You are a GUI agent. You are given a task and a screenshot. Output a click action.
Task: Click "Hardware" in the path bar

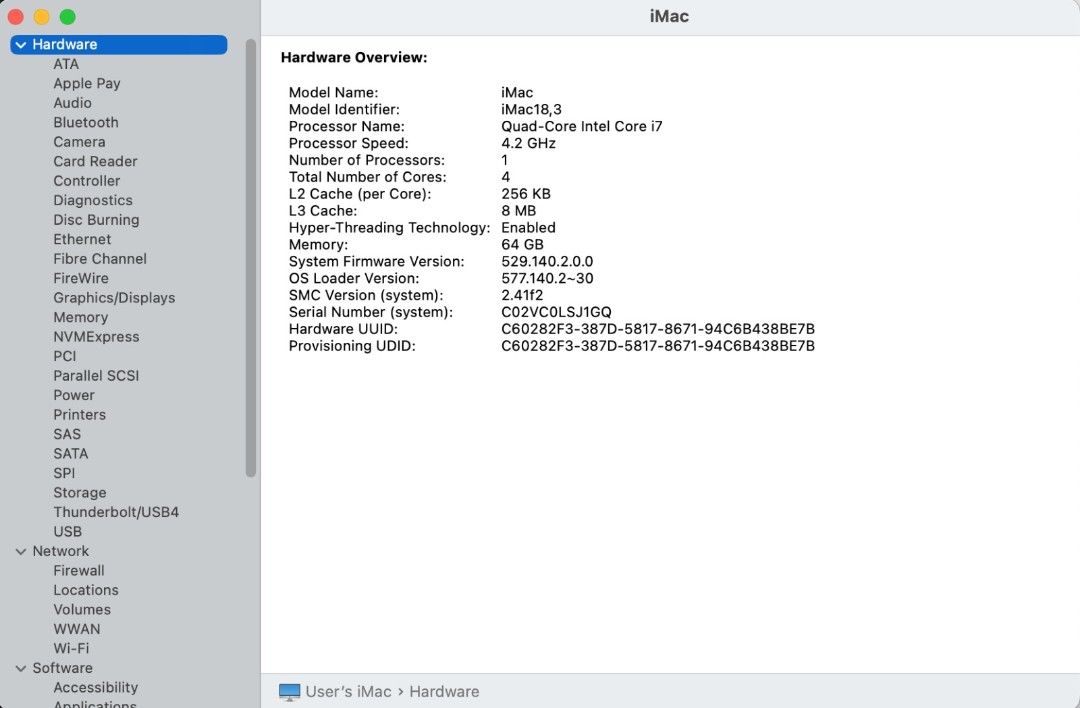(444, 691)
